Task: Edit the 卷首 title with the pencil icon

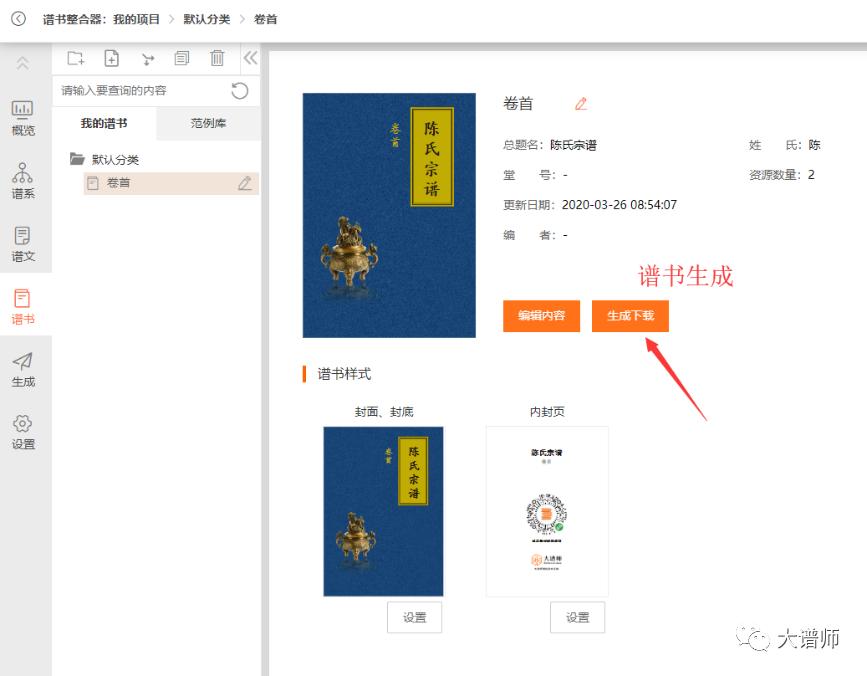Action: [x=584, y=102]
